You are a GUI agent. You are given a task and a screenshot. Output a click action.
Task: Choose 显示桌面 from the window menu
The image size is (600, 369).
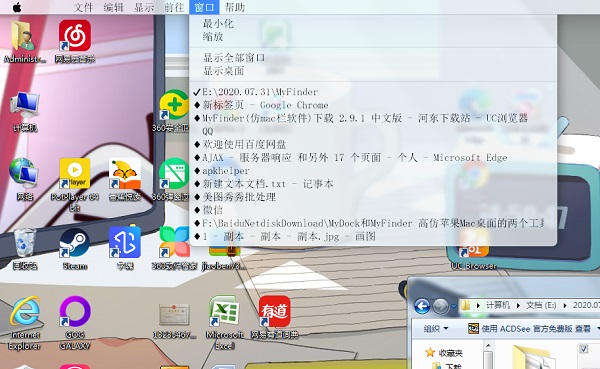point(223,71)
